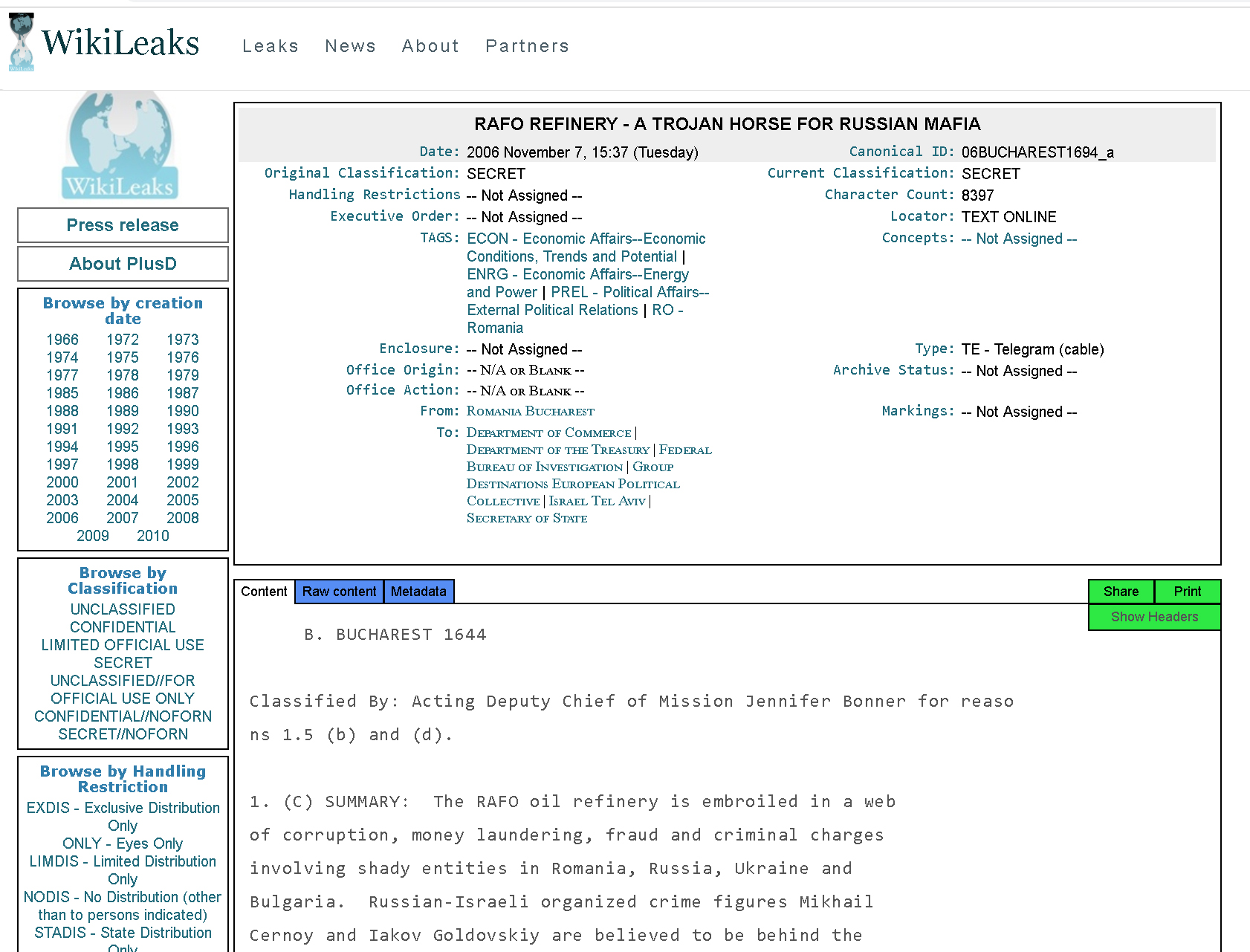Viewport: 1250px width, 952px height.
Task: Switch to the Metadata tab
Action: pos(418,592)
